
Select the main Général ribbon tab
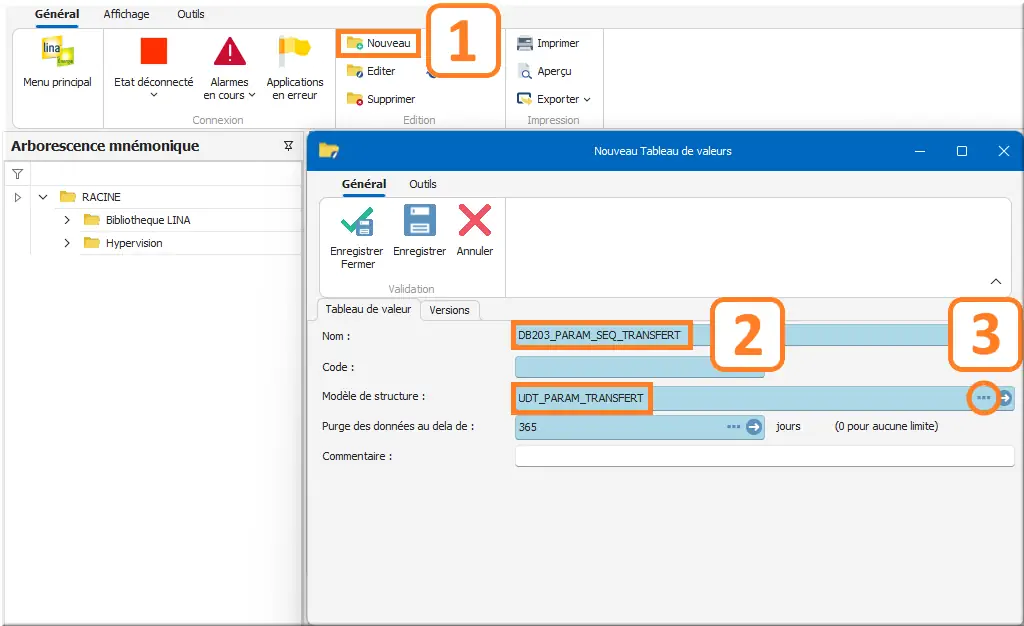[x=57, y=14]
